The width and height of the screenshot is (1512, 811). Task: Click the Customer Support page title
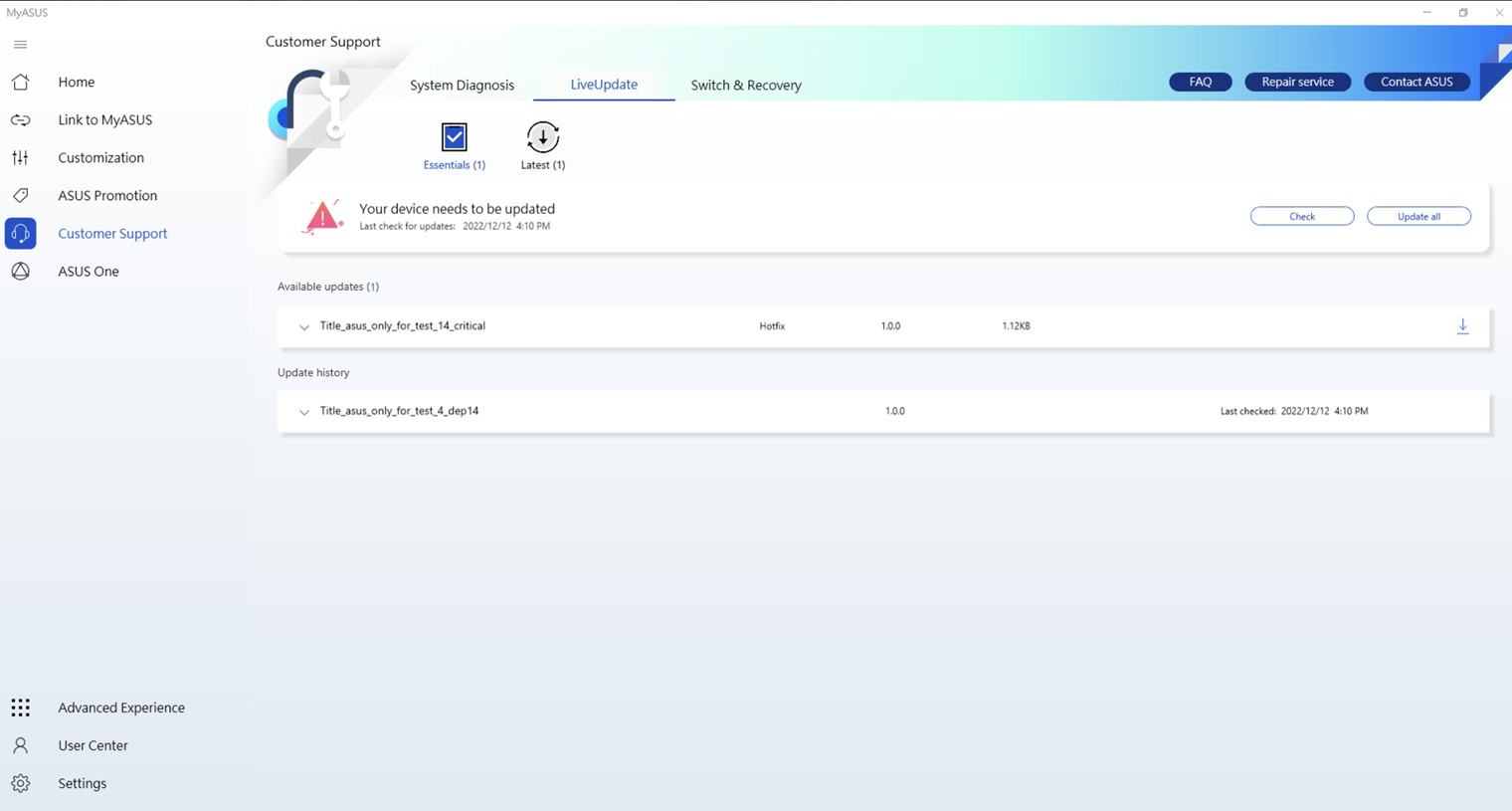click(323, 42)
